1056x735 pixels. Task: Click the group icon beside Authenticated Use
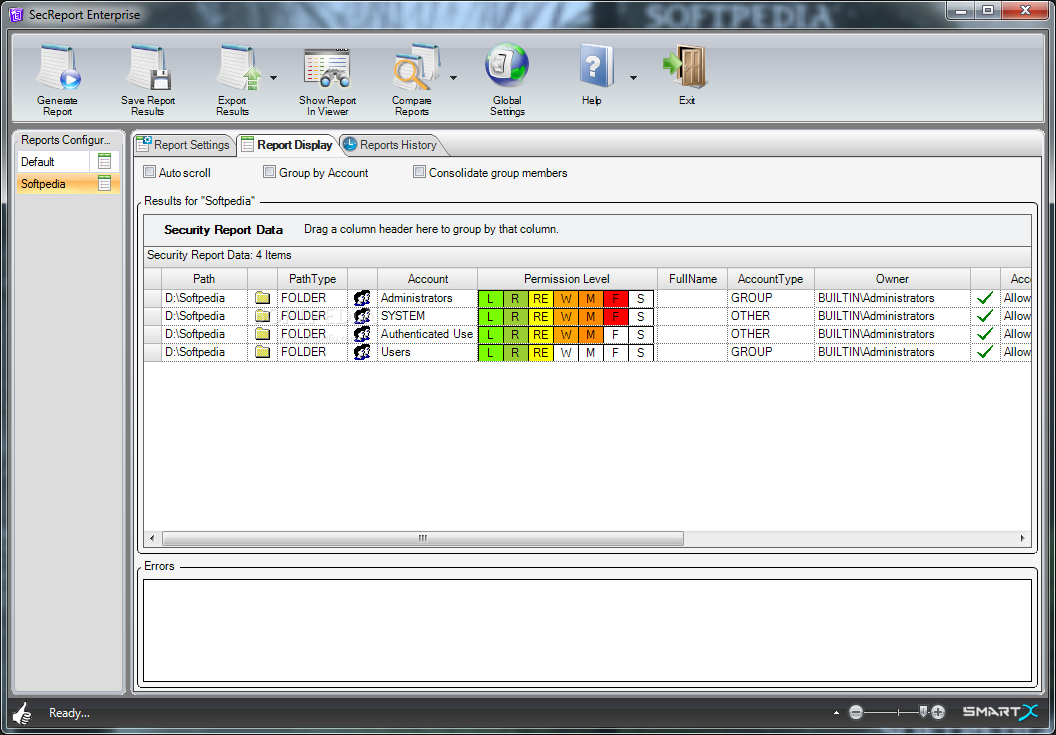pos(362,333)
